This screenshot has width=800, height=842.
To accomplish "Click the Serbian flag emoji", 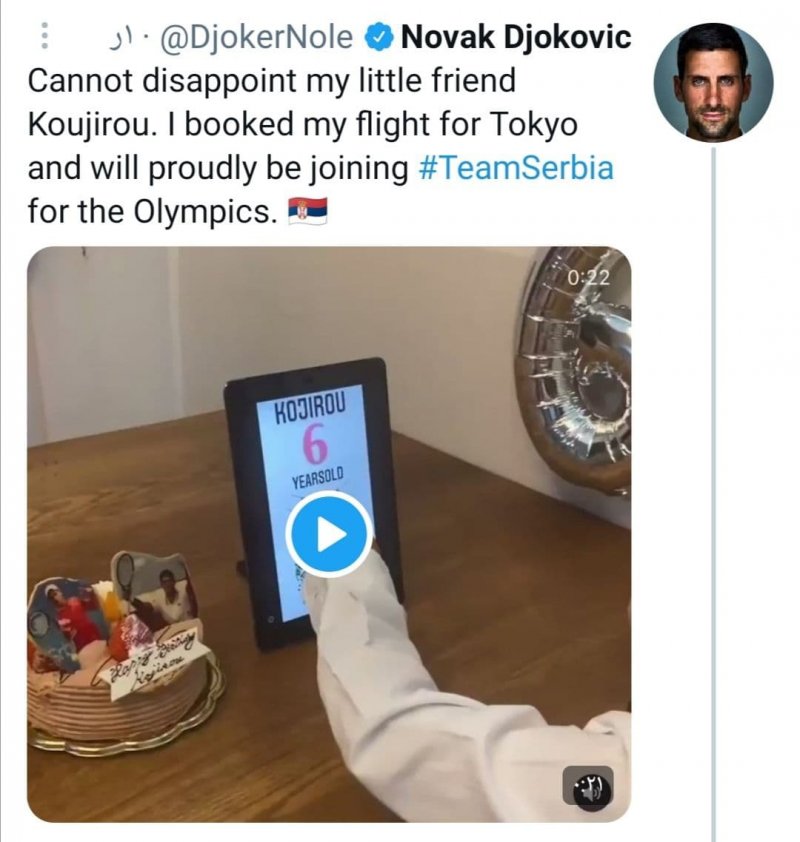I will coord(308,210).
